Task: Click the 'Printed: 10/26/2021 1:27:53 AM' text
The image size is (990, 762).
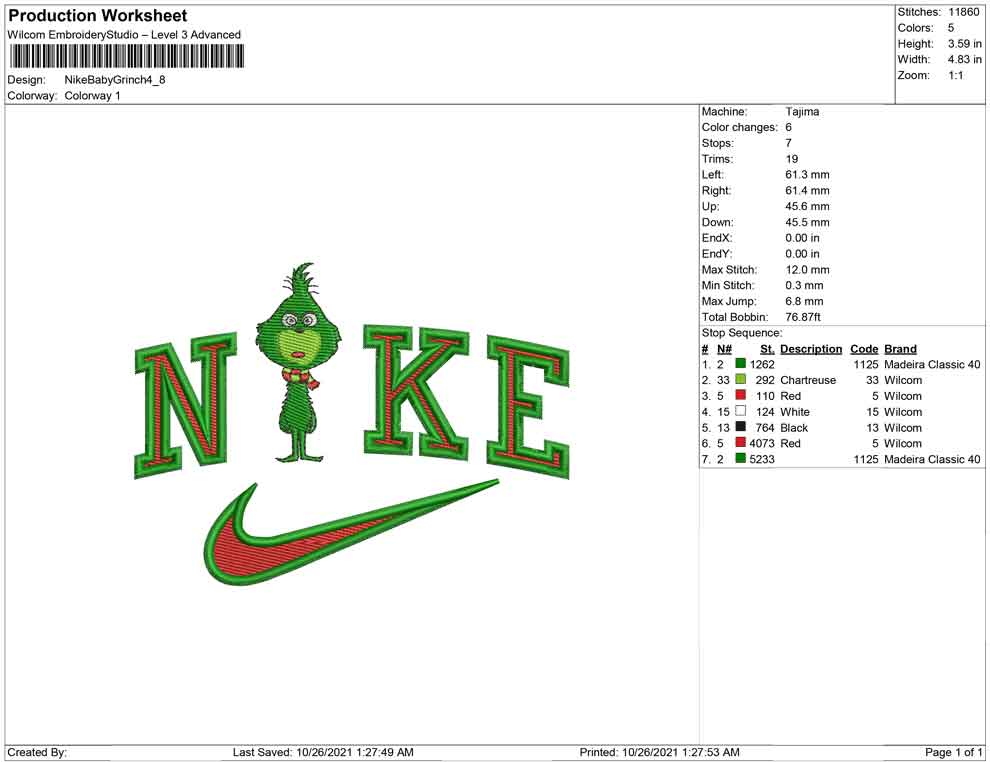Action: click(660, 752)
